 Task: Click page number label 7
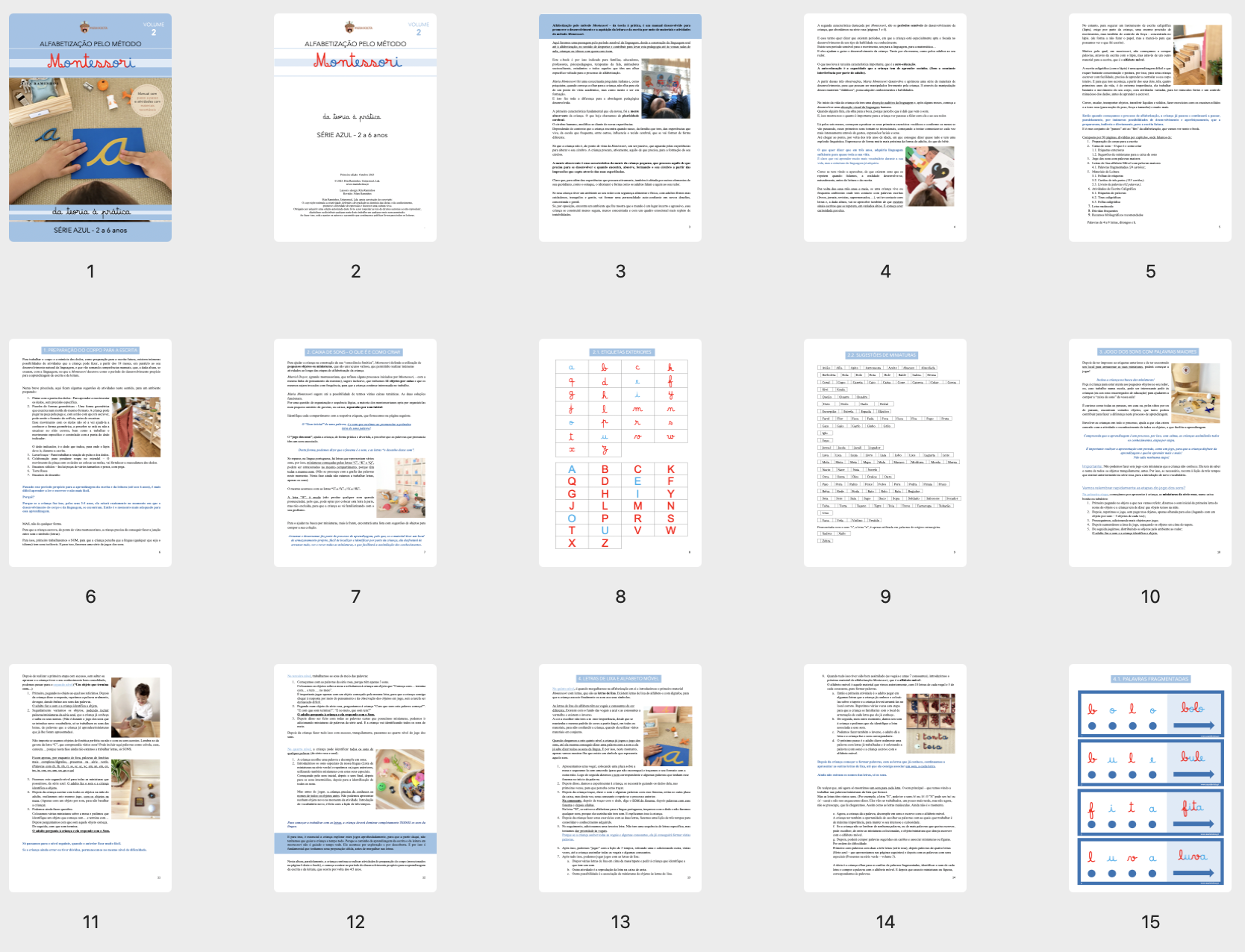355,597
